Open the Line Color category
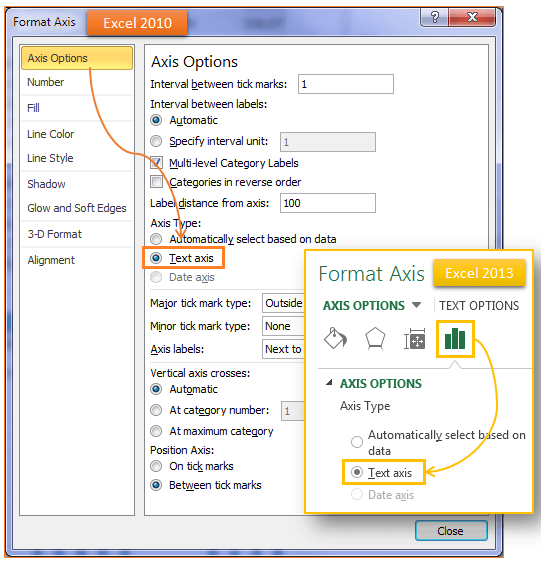The width and height of the screenshot is (541, 563). (x=77, y=134)
